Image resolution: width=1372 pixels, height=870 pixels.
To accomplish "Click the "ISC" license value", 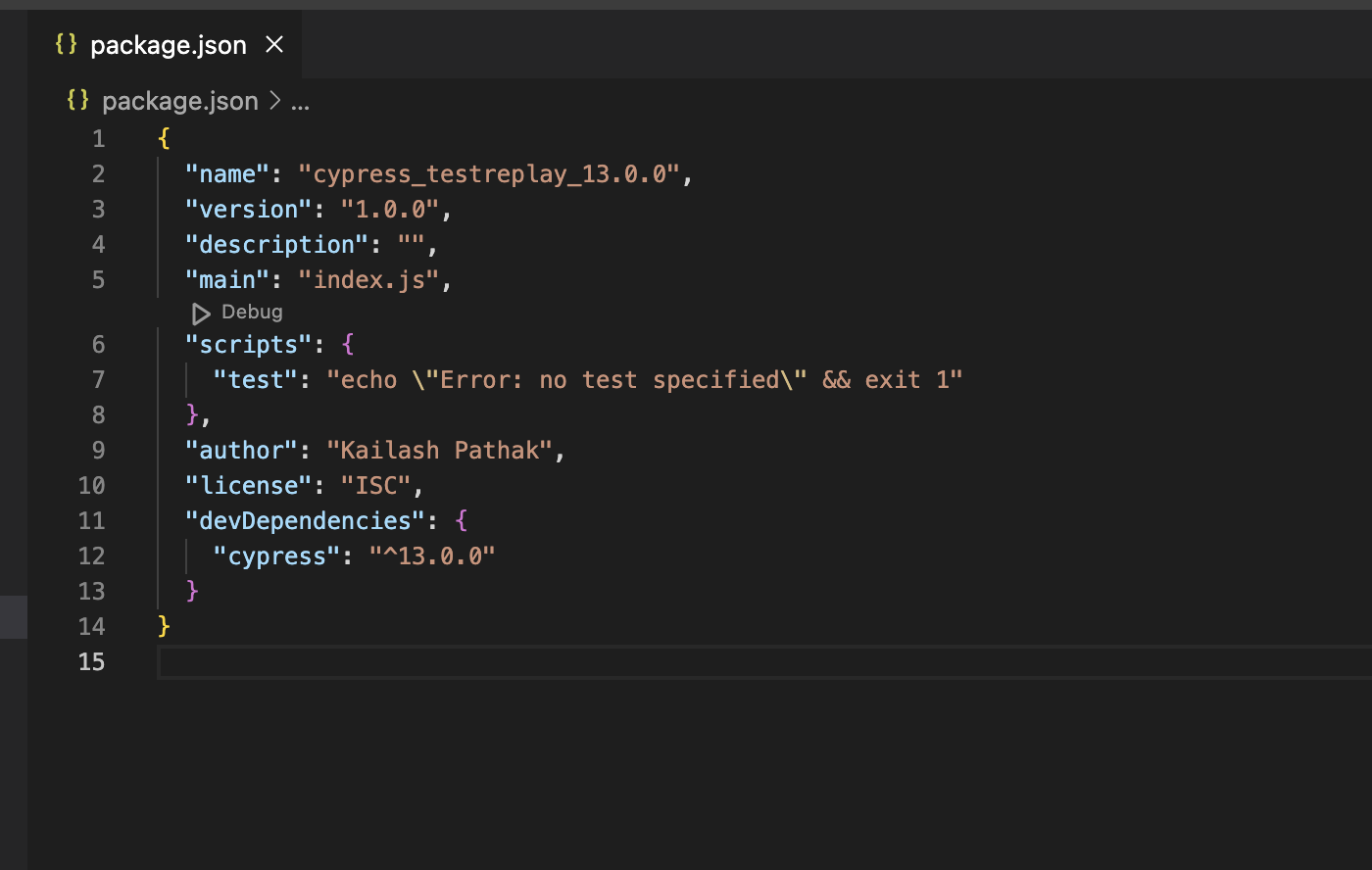I will [376, 486].
